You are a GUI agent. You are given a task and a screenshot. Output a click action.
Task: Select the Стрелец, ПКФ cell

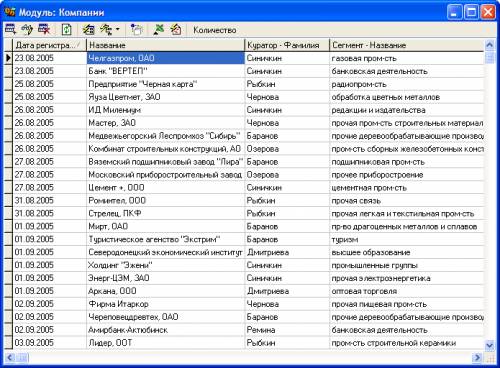pos(166,213)
